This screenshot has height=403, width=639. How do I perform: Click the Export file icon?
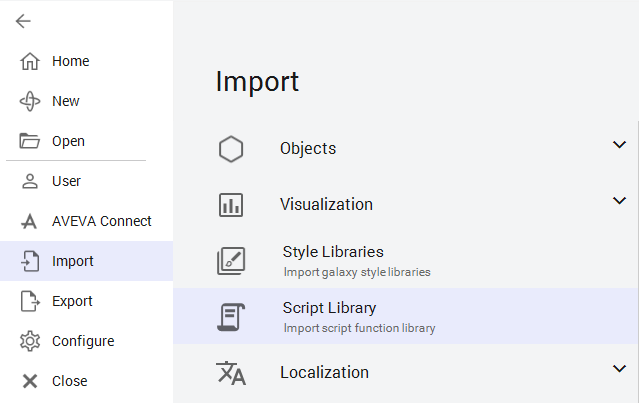[30, 301]
